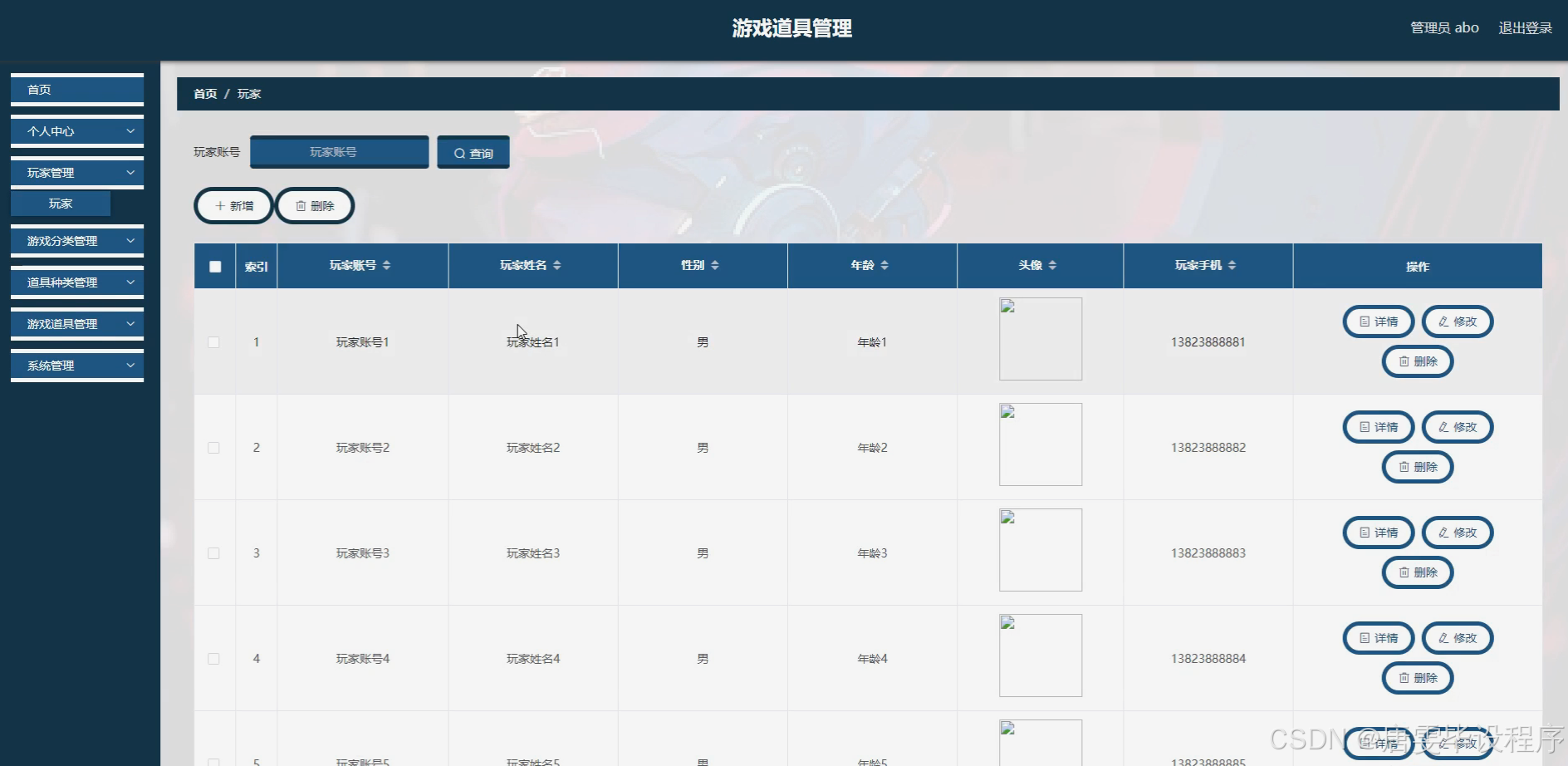Go to 首页 in the breadcrumb

[205, 94]
